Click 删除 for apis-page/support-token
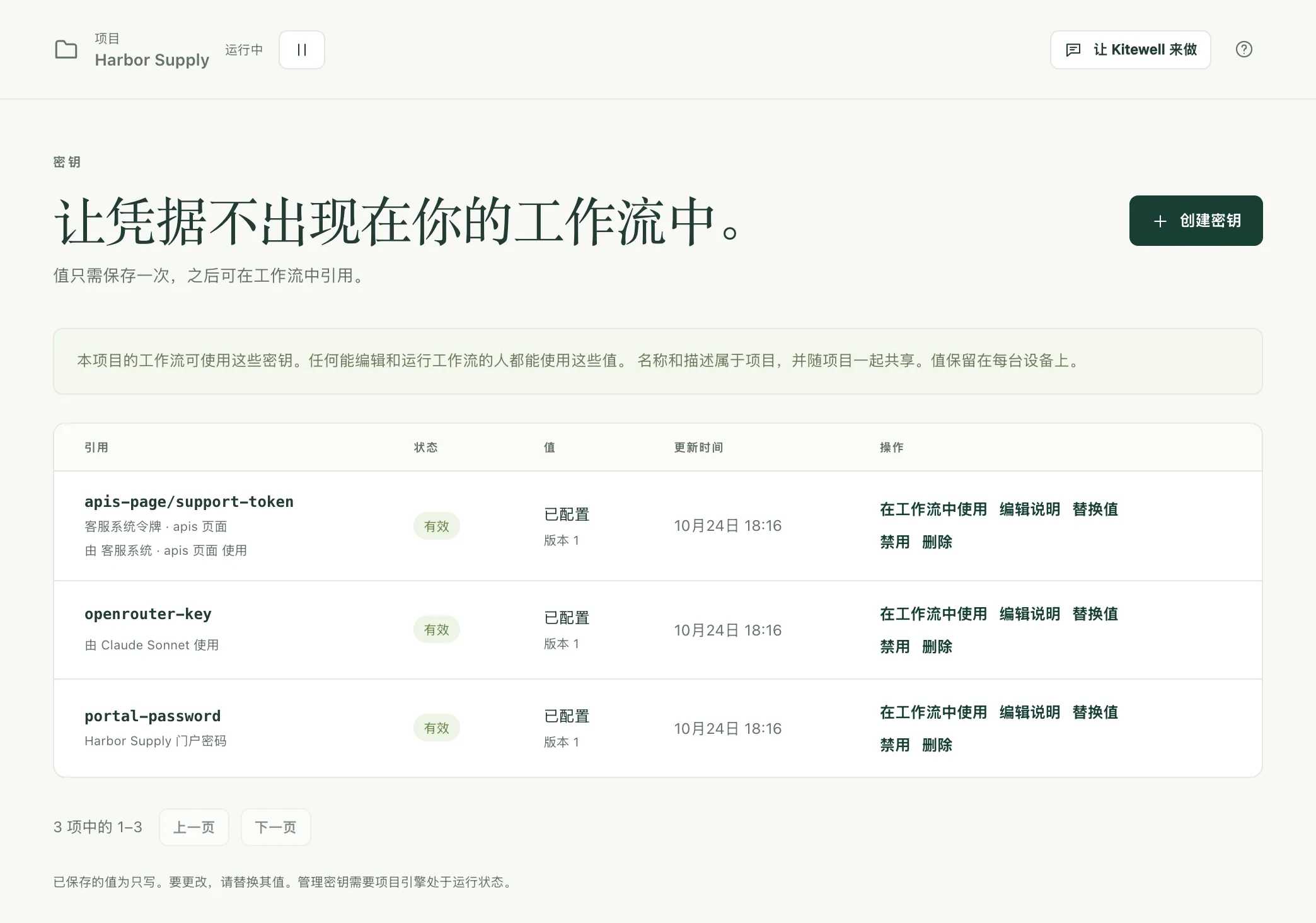The height and width of the screenshot is (923, 1316). pos(937,542)
